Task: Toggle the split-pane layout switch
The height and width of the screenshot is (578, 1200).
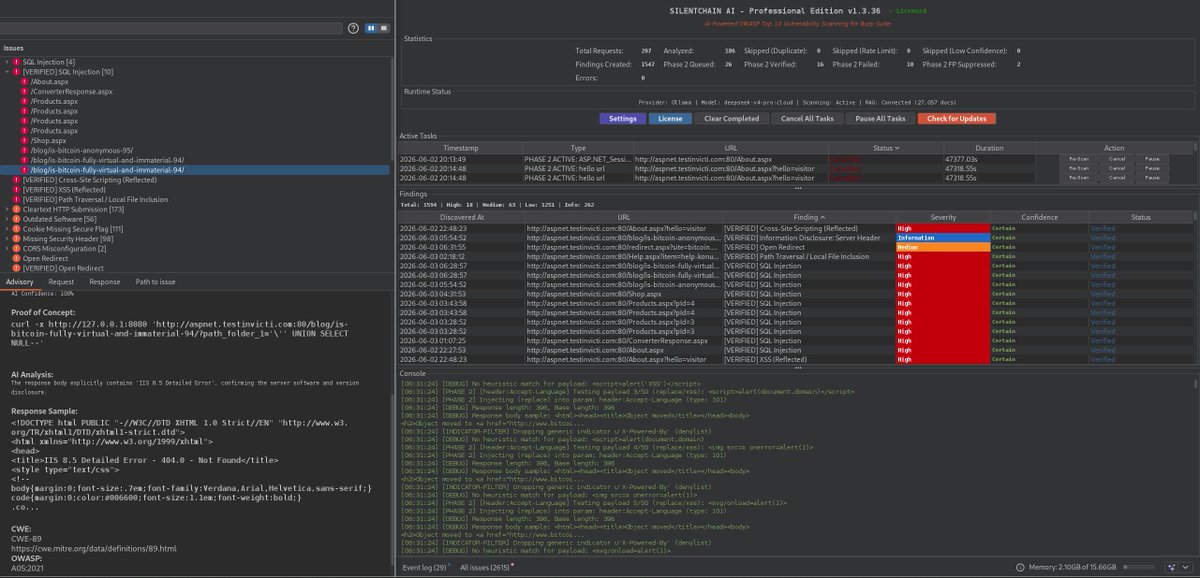Action: (x=375, y=28)
